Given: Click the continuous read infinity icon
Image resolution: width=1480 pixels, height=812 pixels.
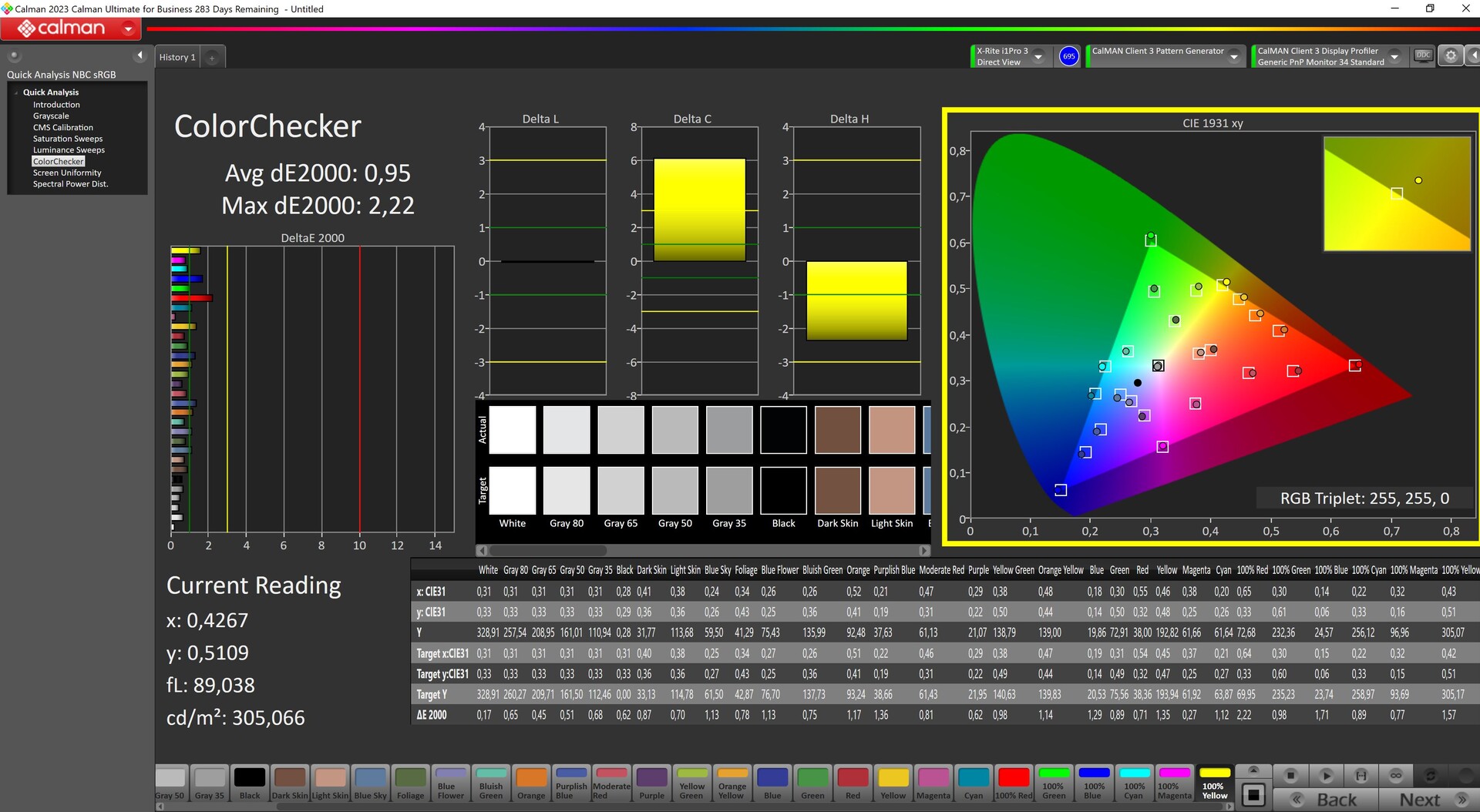Looking at the screenshot, I should point(1395,775).
